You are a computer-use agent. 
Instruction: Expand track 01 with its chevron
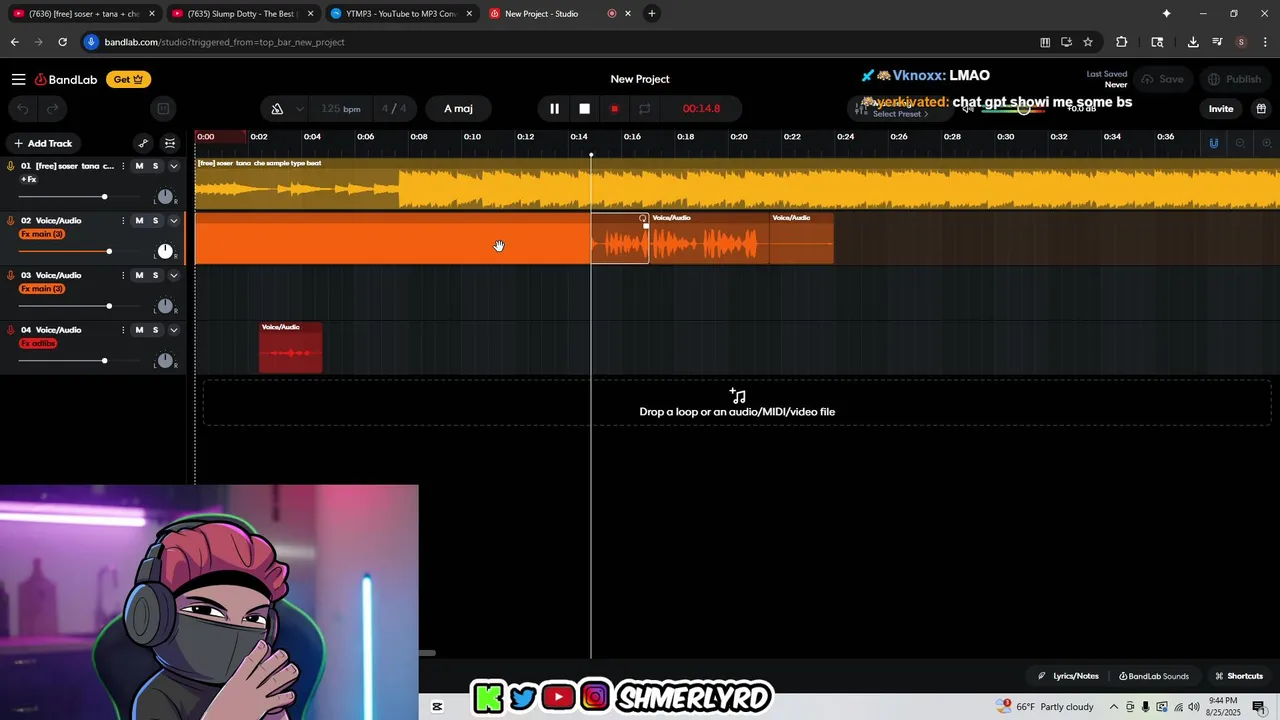click(173, 166)
